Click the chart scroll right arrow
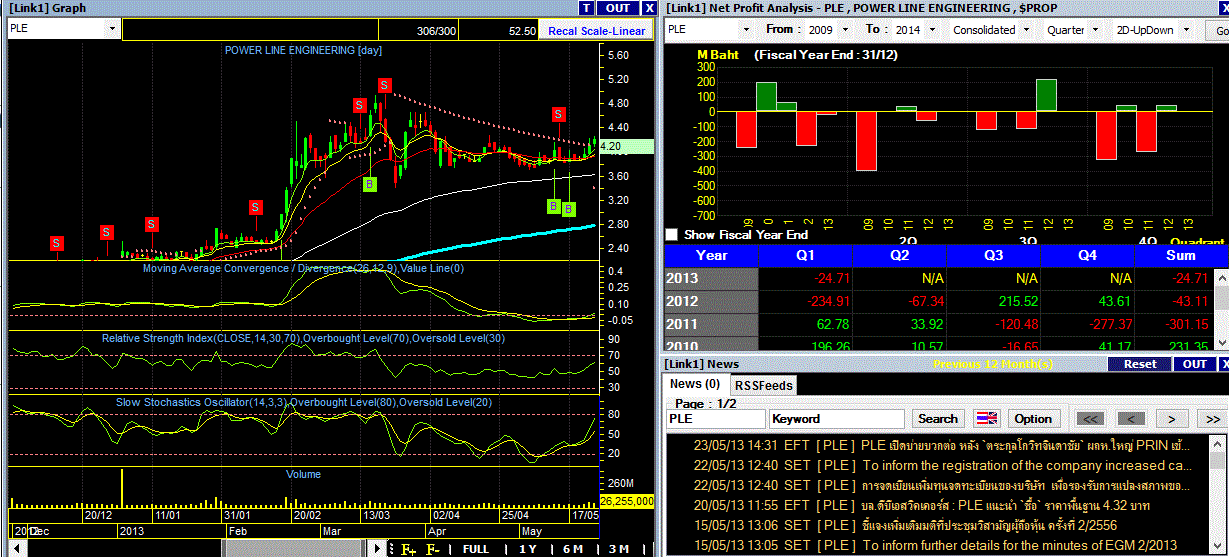 tap(377, 549)
